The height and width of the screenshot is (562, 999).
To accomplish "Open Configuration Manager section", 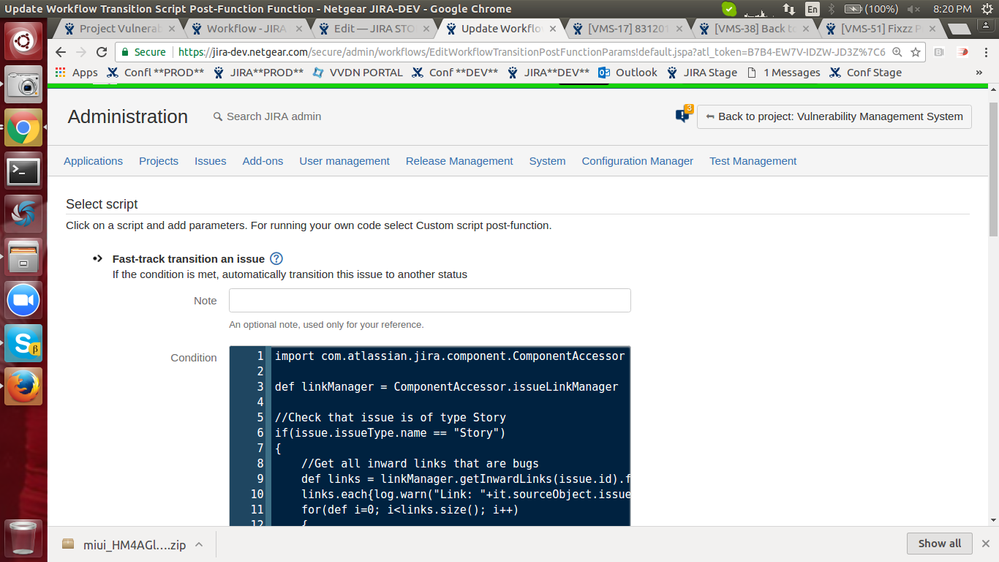I will coord(637,161).
